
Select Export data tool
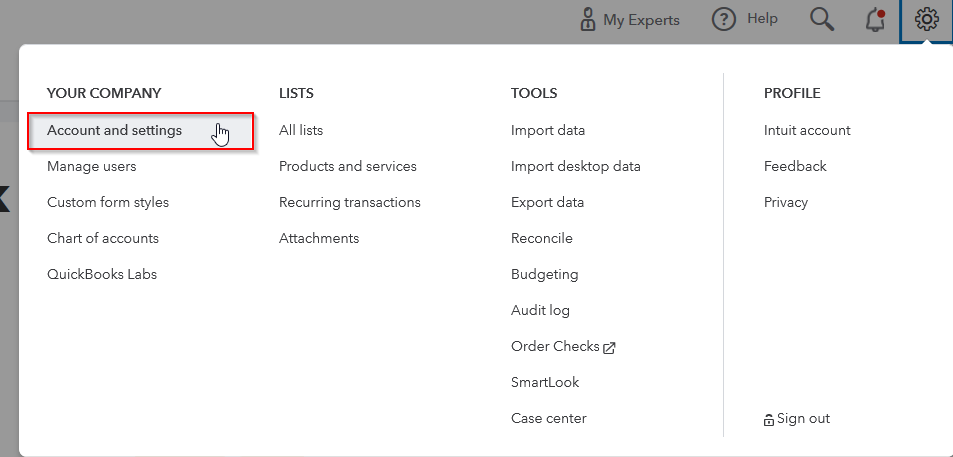click(x=548, y=202)
